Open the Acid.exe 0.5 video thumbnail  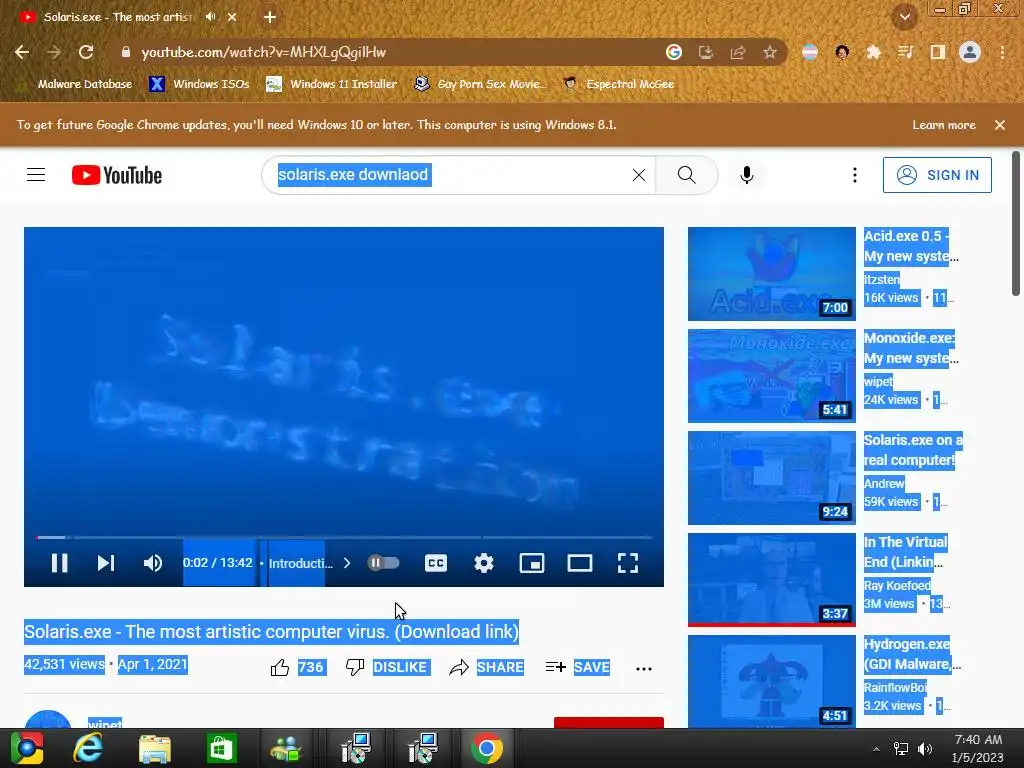point(772,274)
